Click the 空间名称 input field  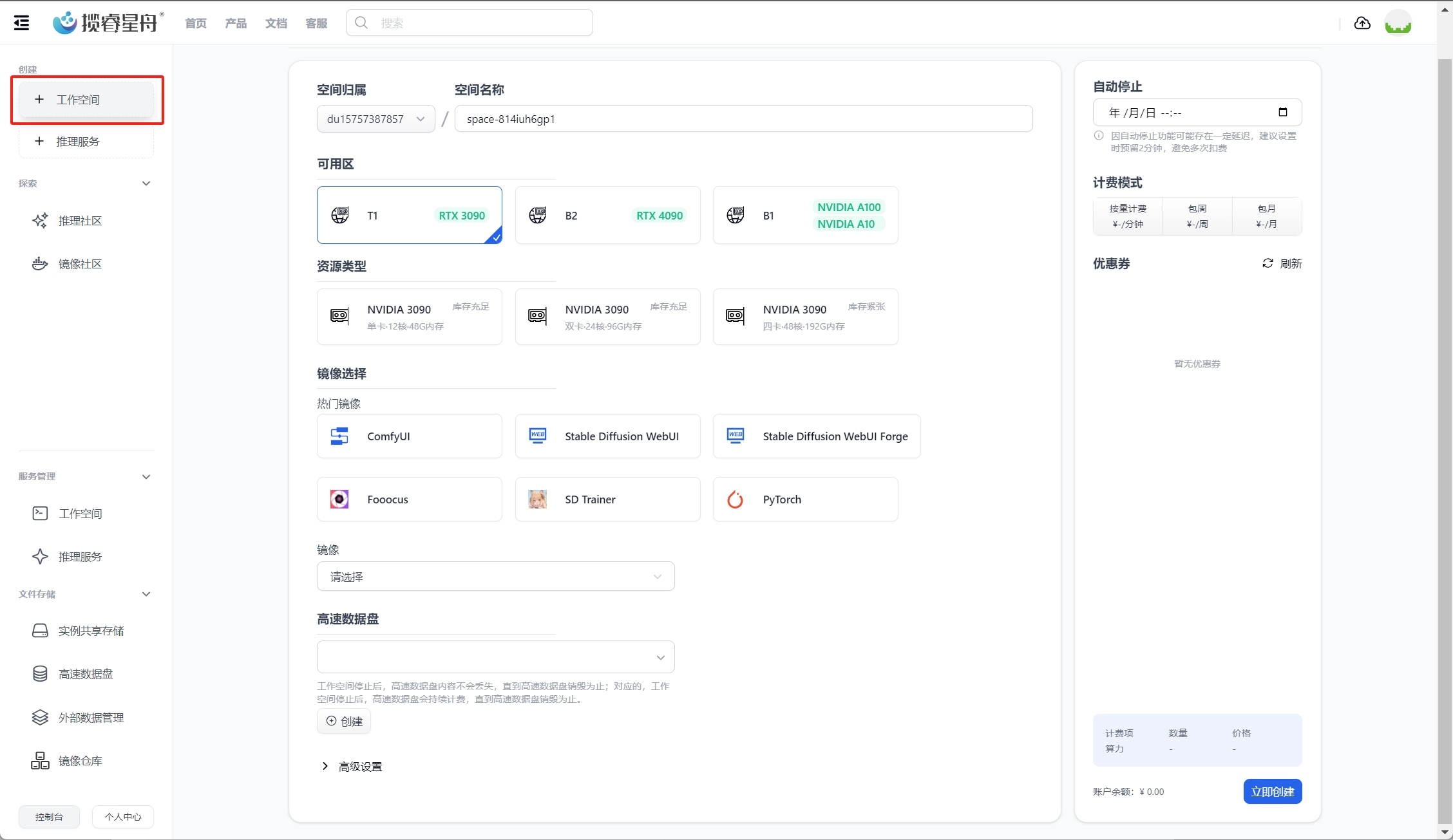pos(744,119)
